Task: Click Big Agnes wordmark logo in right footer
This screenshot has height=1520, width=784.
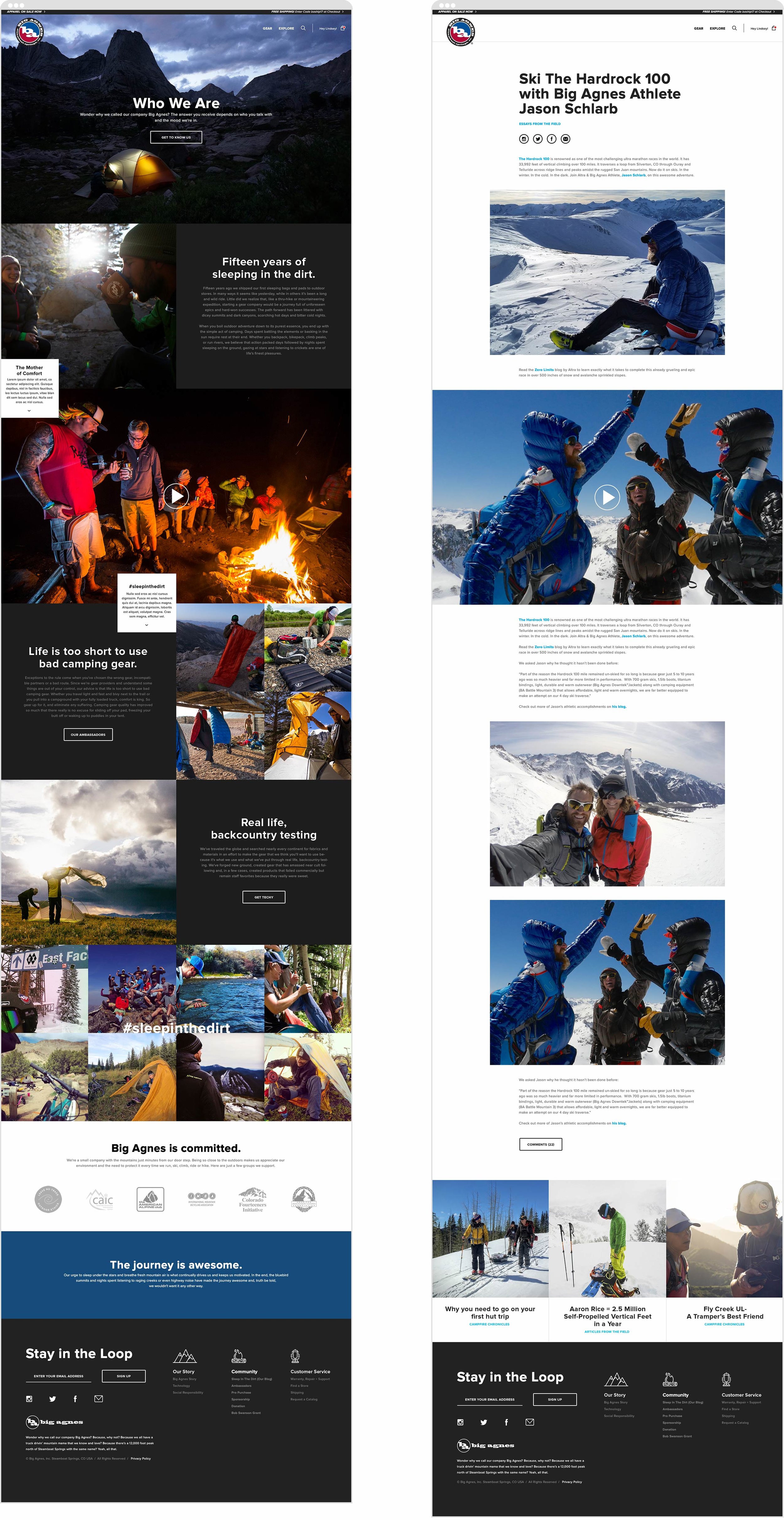Action: tap(485, 1445)
